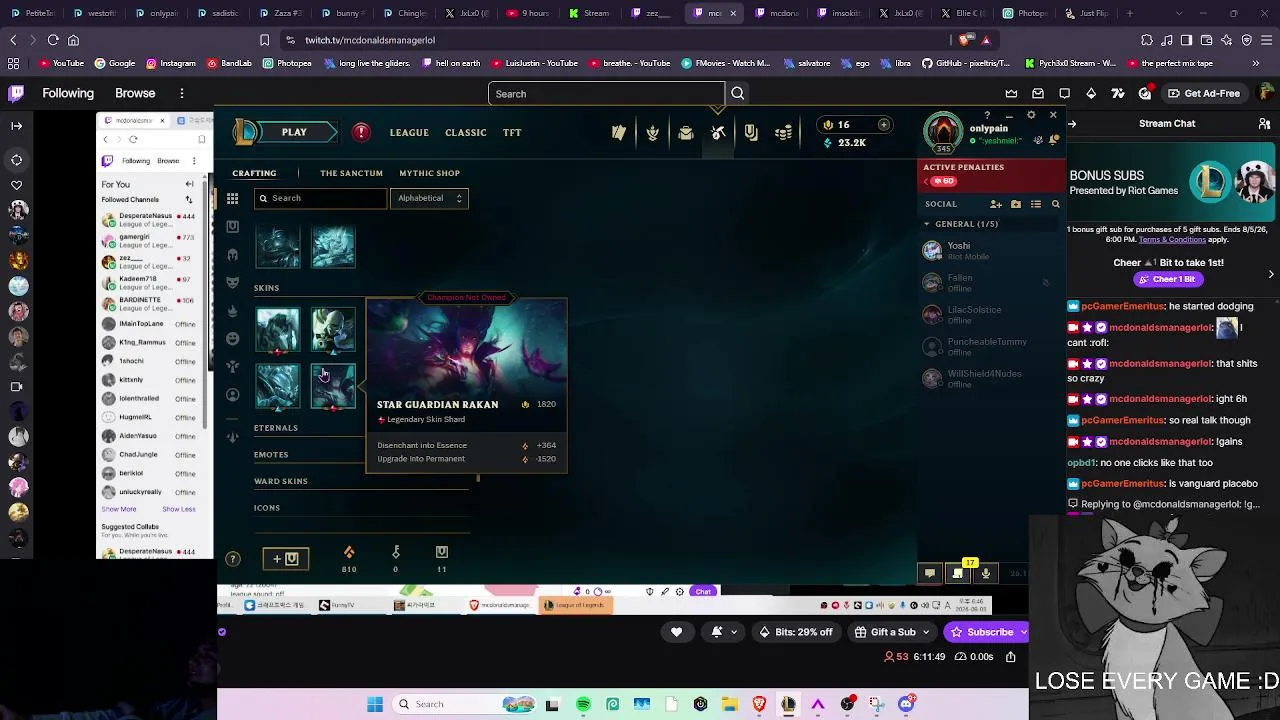Select the all-items grid filter in loot sidebar
Screen dimensions: 1280x720
click(232, 199)
